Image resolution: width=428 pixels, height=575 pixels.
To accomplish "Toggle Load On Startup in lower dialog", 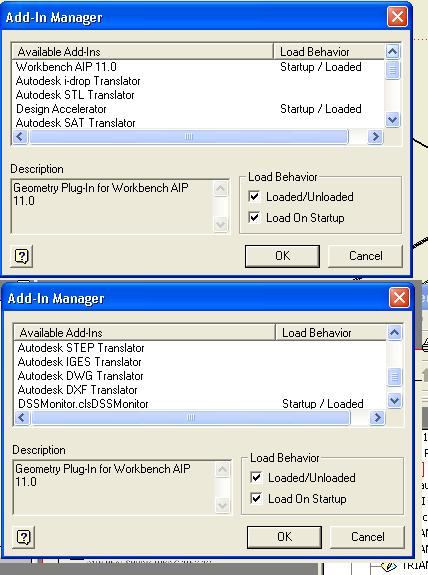I will (x=256, y=498).
